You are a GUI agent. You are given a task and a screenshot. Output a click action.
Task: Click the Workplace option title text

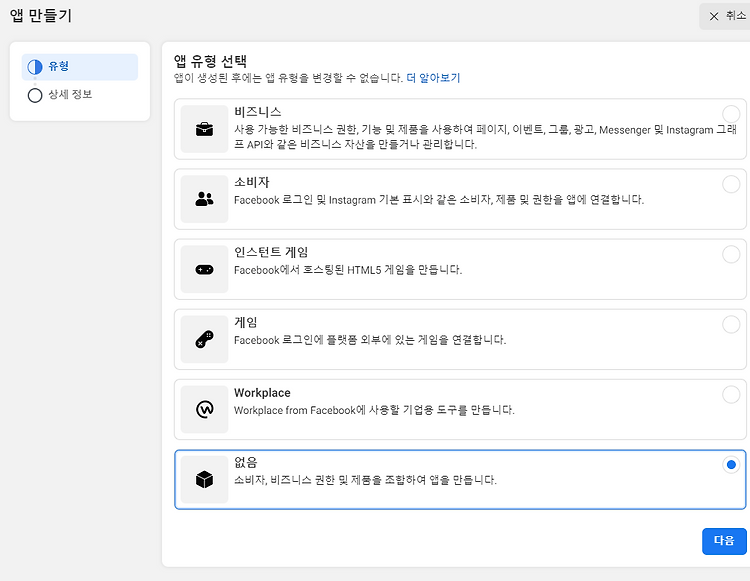pyautogui.click(x=262, y=393)
